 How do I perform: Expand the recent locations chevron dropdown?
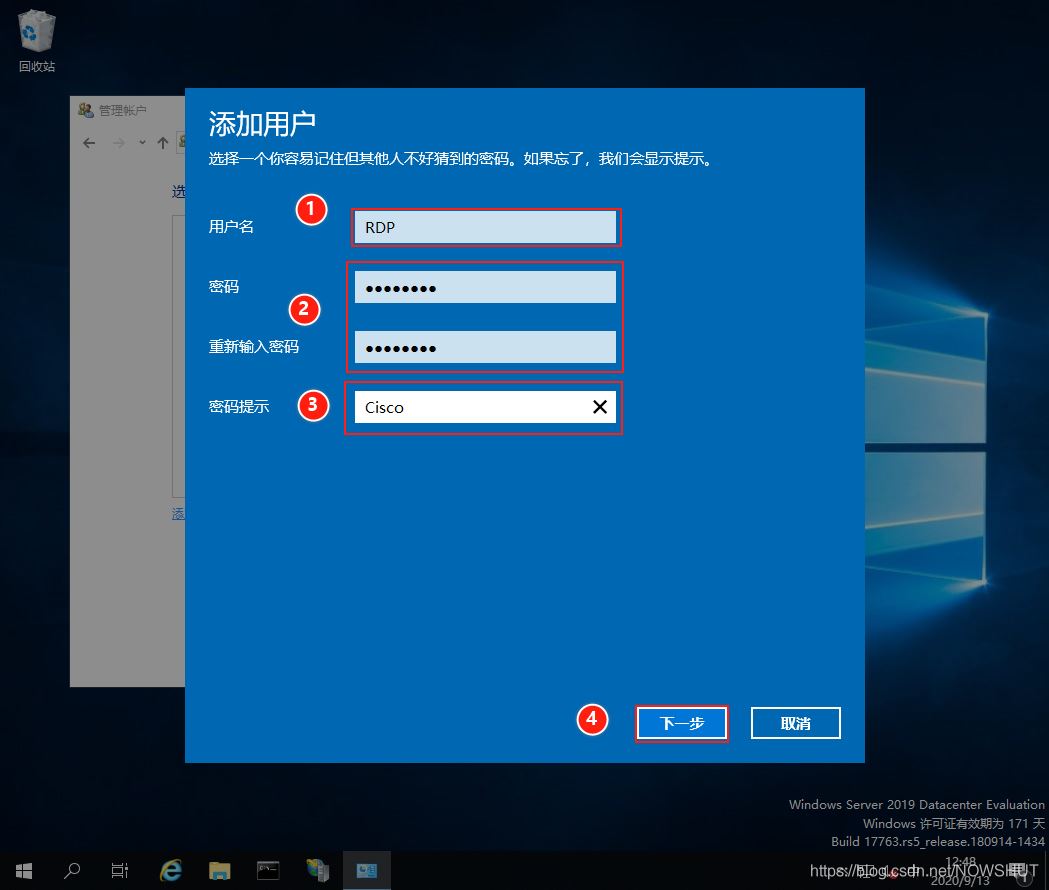pos(142,143)
